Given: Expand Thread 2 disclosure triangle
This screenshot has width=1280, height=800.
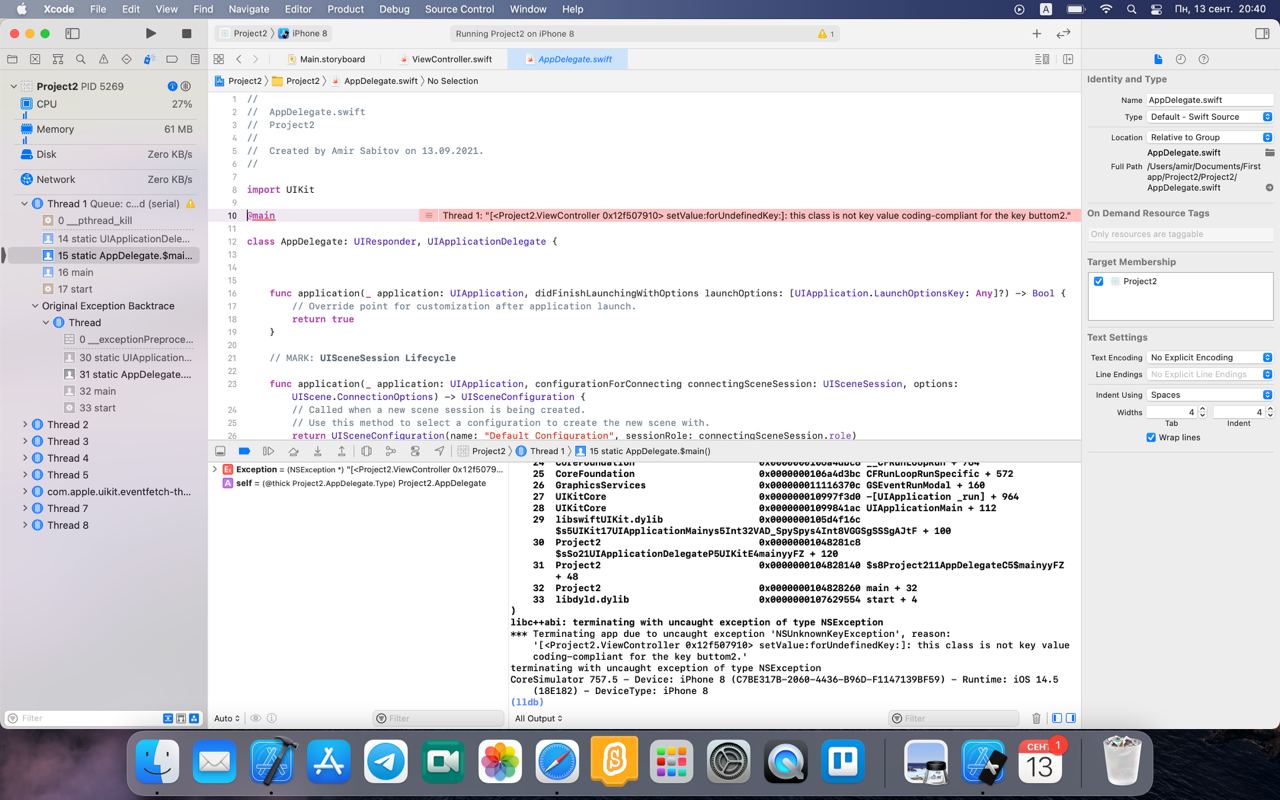Looking at the screenshot, I should point(25,424).
